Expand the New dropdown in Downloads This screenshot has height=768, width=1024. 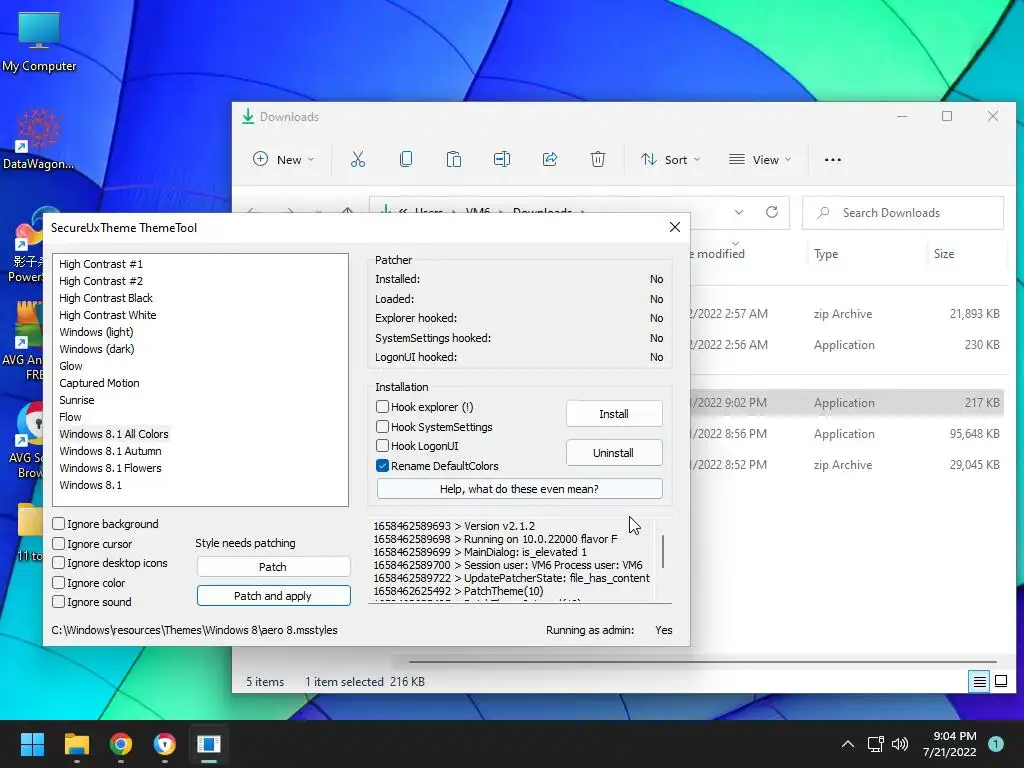point(284,159)
